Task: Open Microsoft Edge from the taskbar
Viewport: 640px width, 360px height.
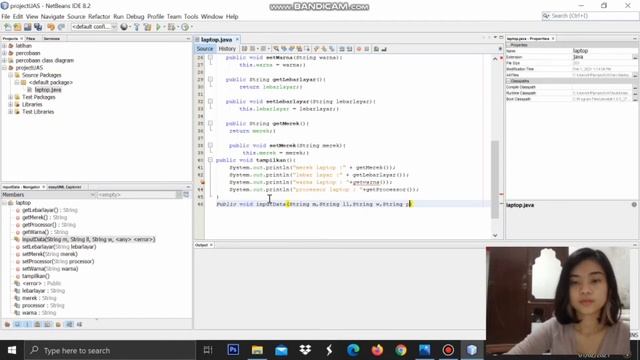Action: coord(353,350)
